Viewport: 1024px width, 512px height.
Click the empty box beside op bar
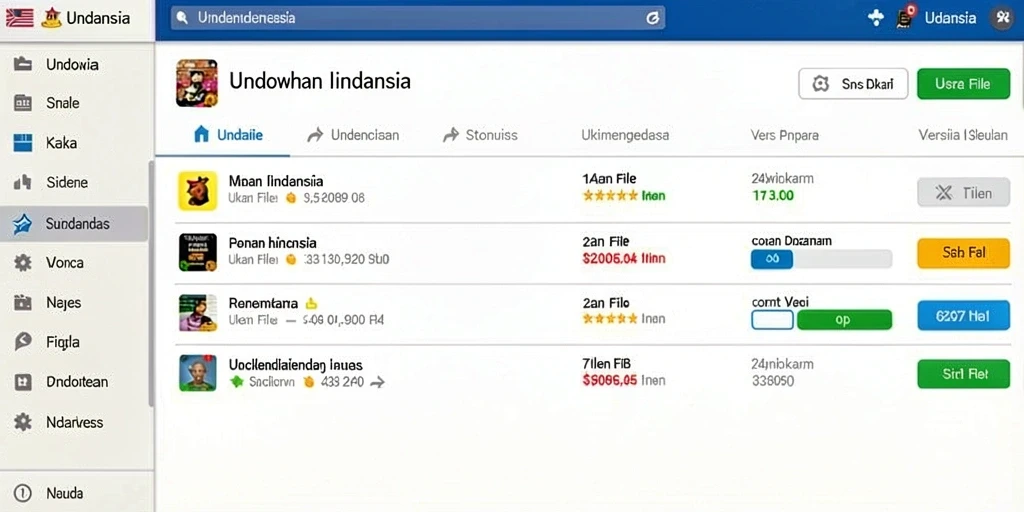[773, 320]
